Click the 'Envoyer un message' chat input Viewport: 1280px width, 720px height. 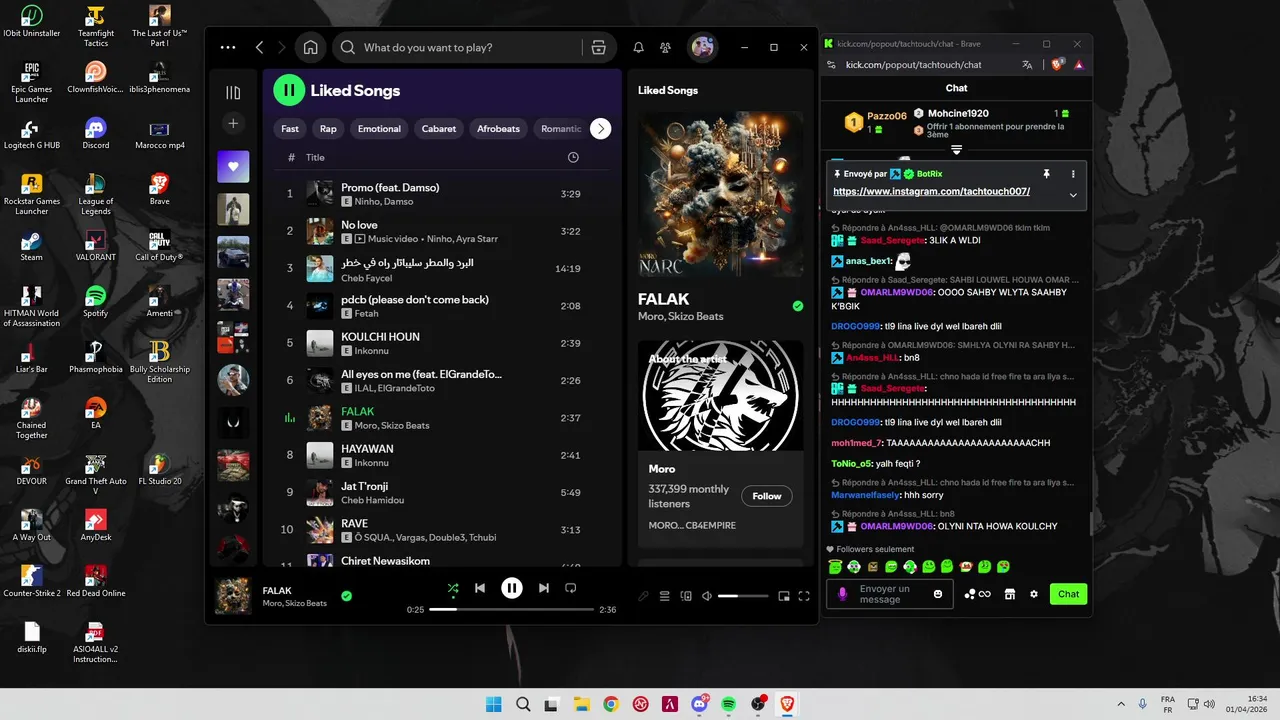pos(890,594)
